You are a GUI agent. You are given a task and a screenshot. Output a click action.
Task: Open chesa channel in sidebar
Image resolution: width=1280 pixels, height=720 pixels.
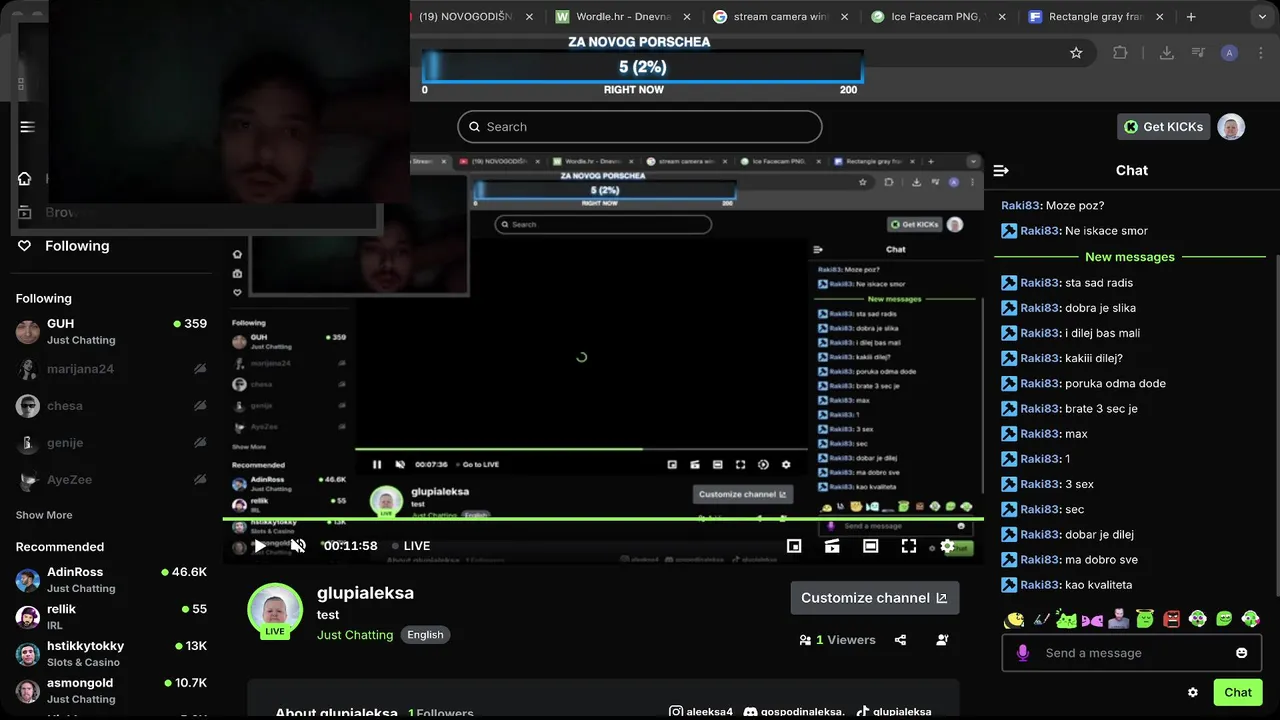pyautogui.click(x=111, y=406)
